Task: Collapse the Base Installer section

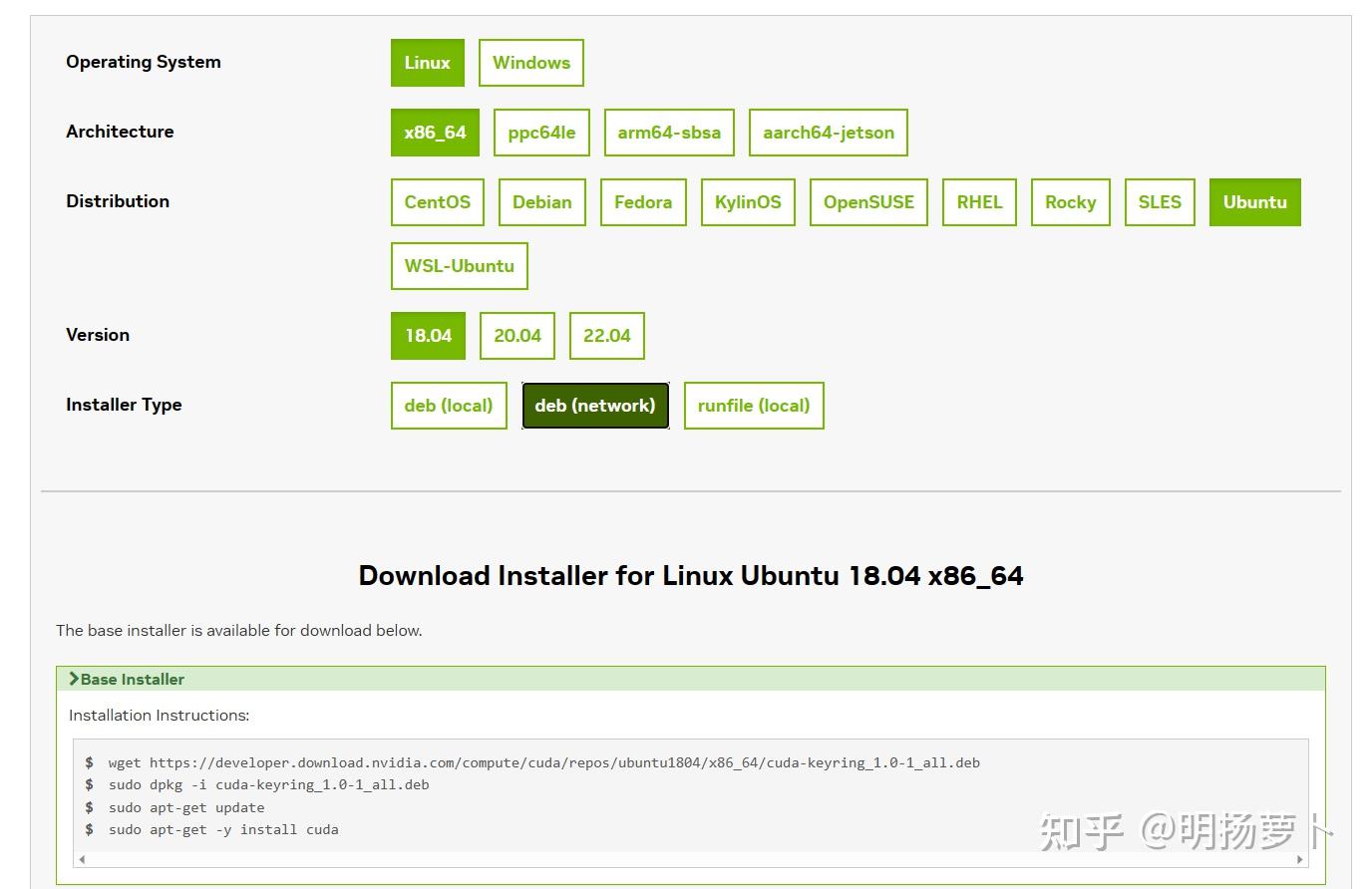Action: pyautogui.click(x=127, y=678)
